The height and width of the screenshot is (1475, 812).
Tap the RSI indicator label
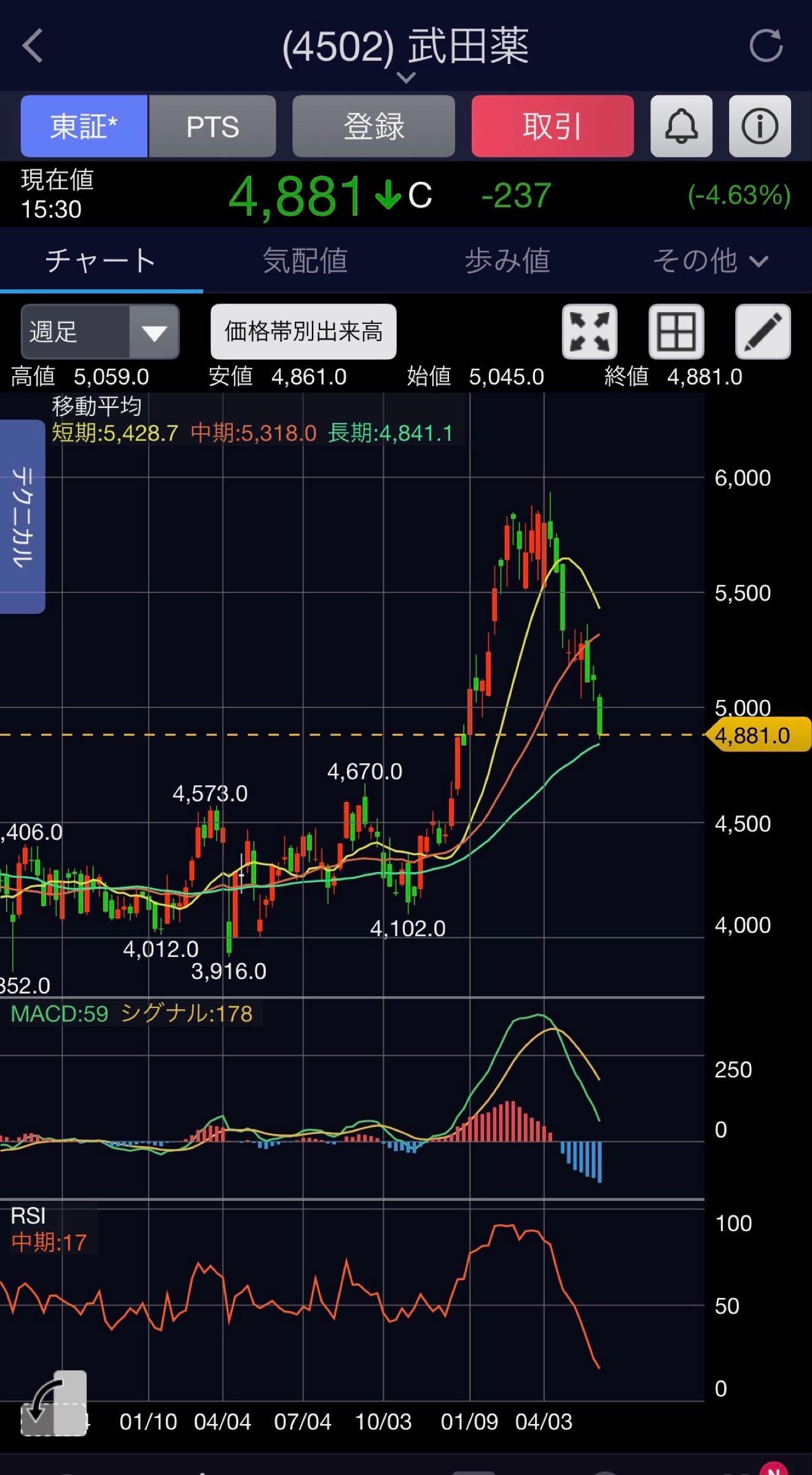pyautogui.click(x=28, y=1216)
